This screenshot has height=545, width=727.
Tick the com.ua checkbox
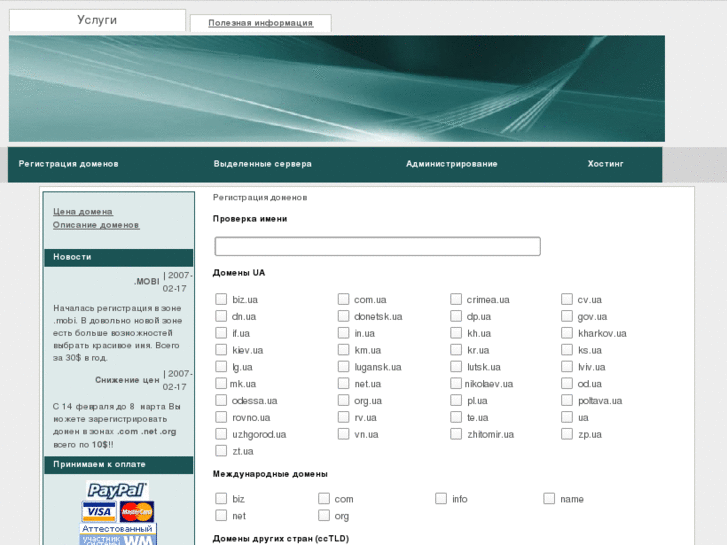[x=343, y=299]
